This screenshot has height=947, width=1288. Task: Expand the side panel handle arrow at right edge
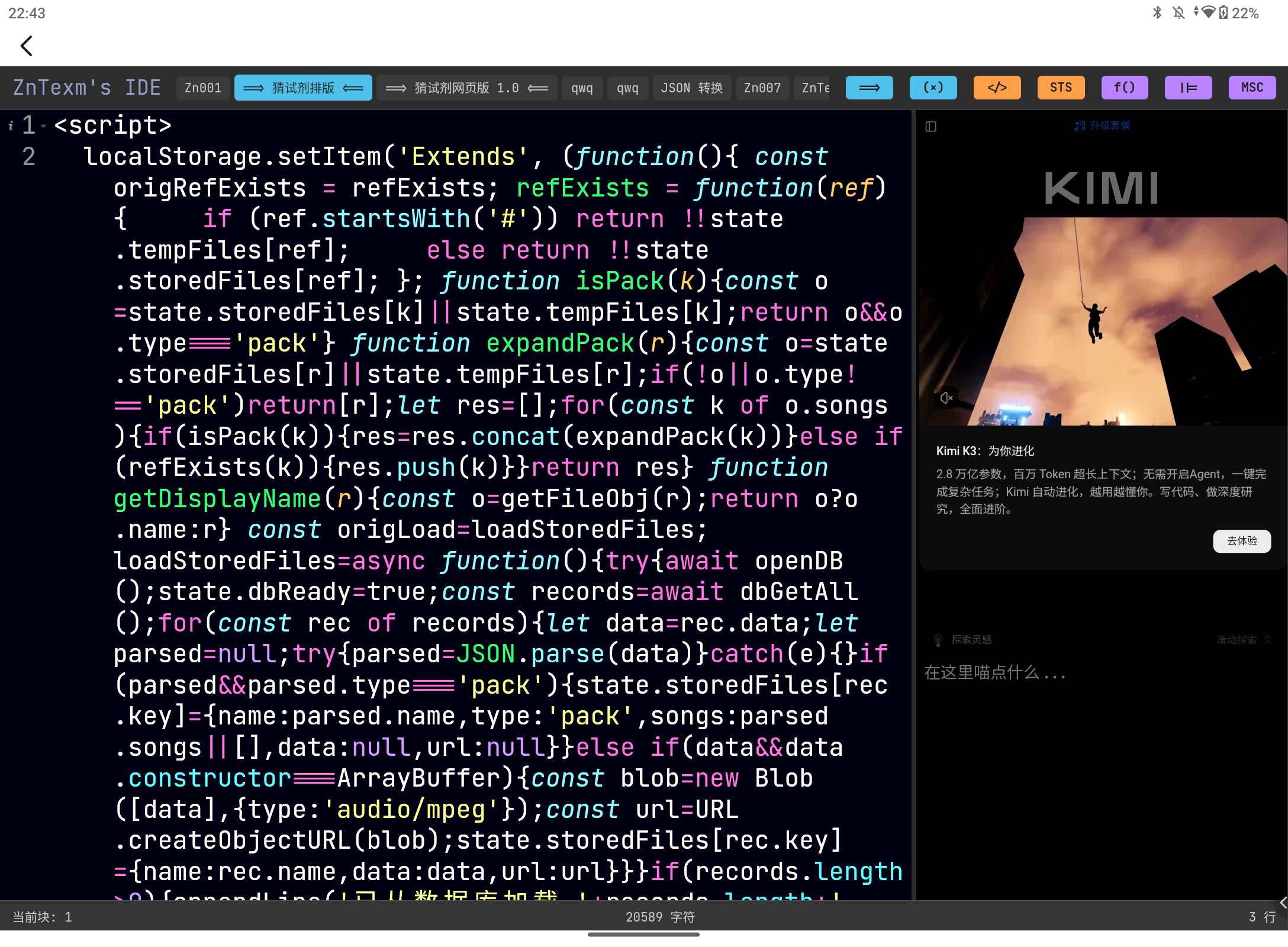(x=1282, y=903)
